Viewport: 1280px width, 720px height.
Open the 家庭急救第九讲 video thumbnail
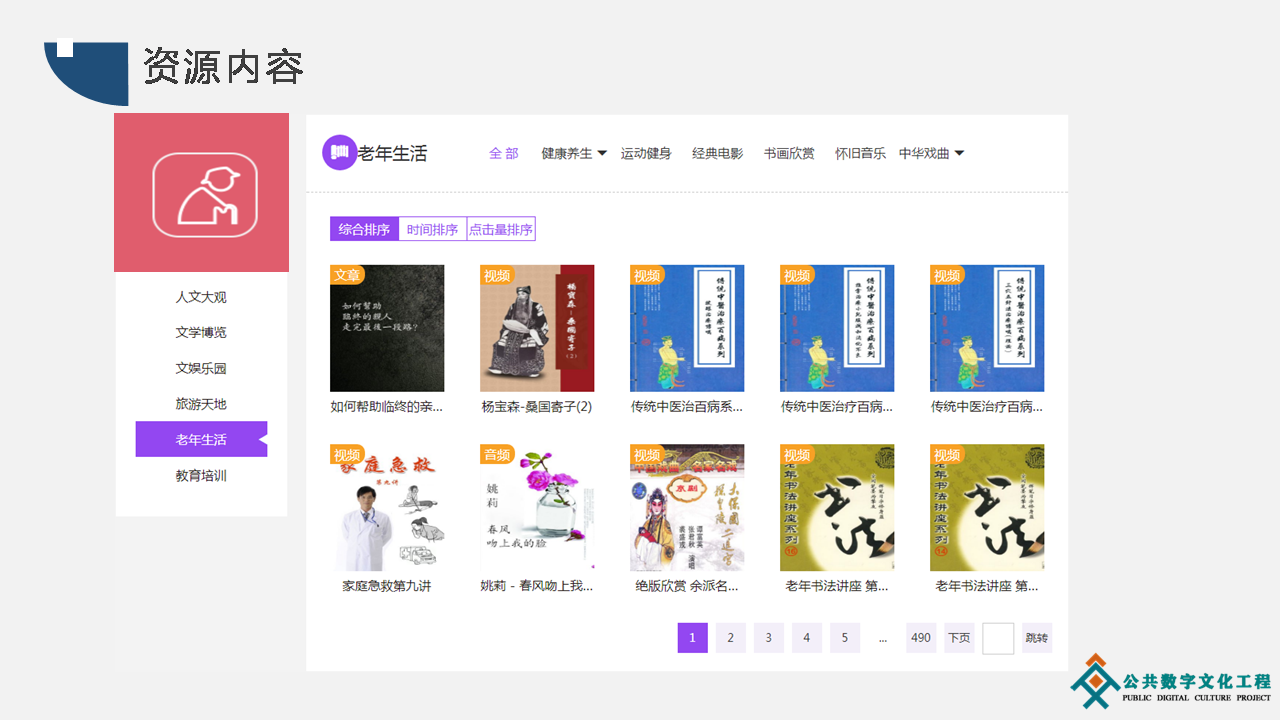coord(387,508)
